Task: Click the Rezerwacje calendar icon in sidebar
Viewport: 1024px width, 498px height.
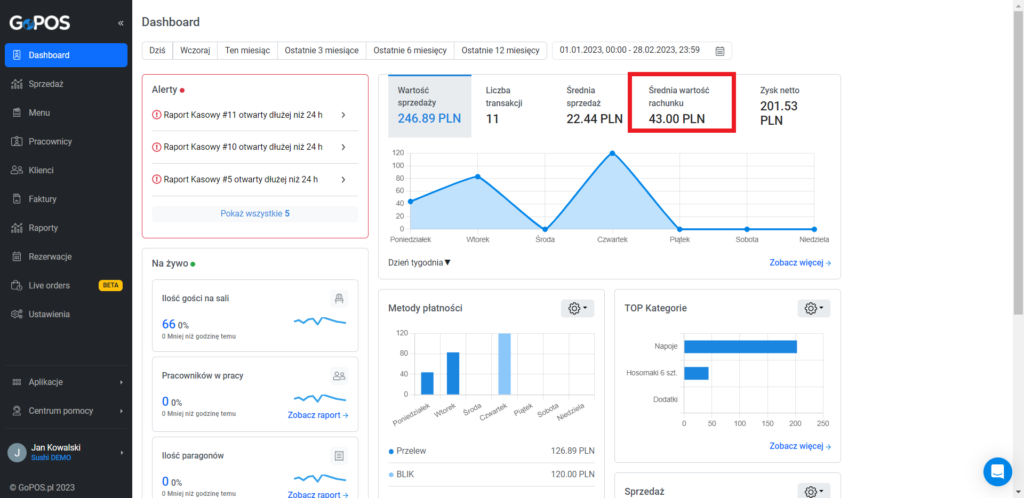Action: pos(18,257)
